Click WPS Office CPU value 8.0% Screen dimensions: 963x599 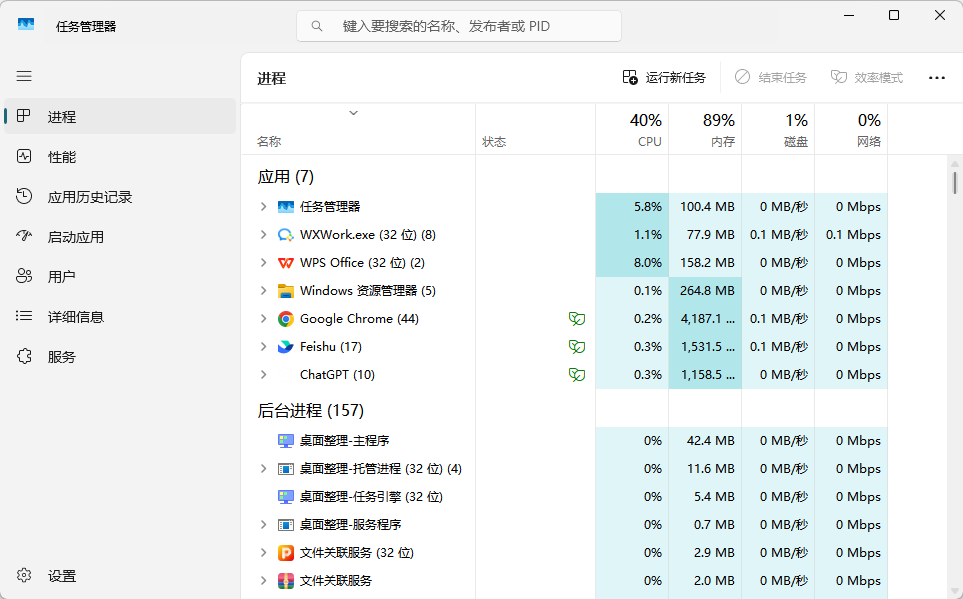click(647, 263)
